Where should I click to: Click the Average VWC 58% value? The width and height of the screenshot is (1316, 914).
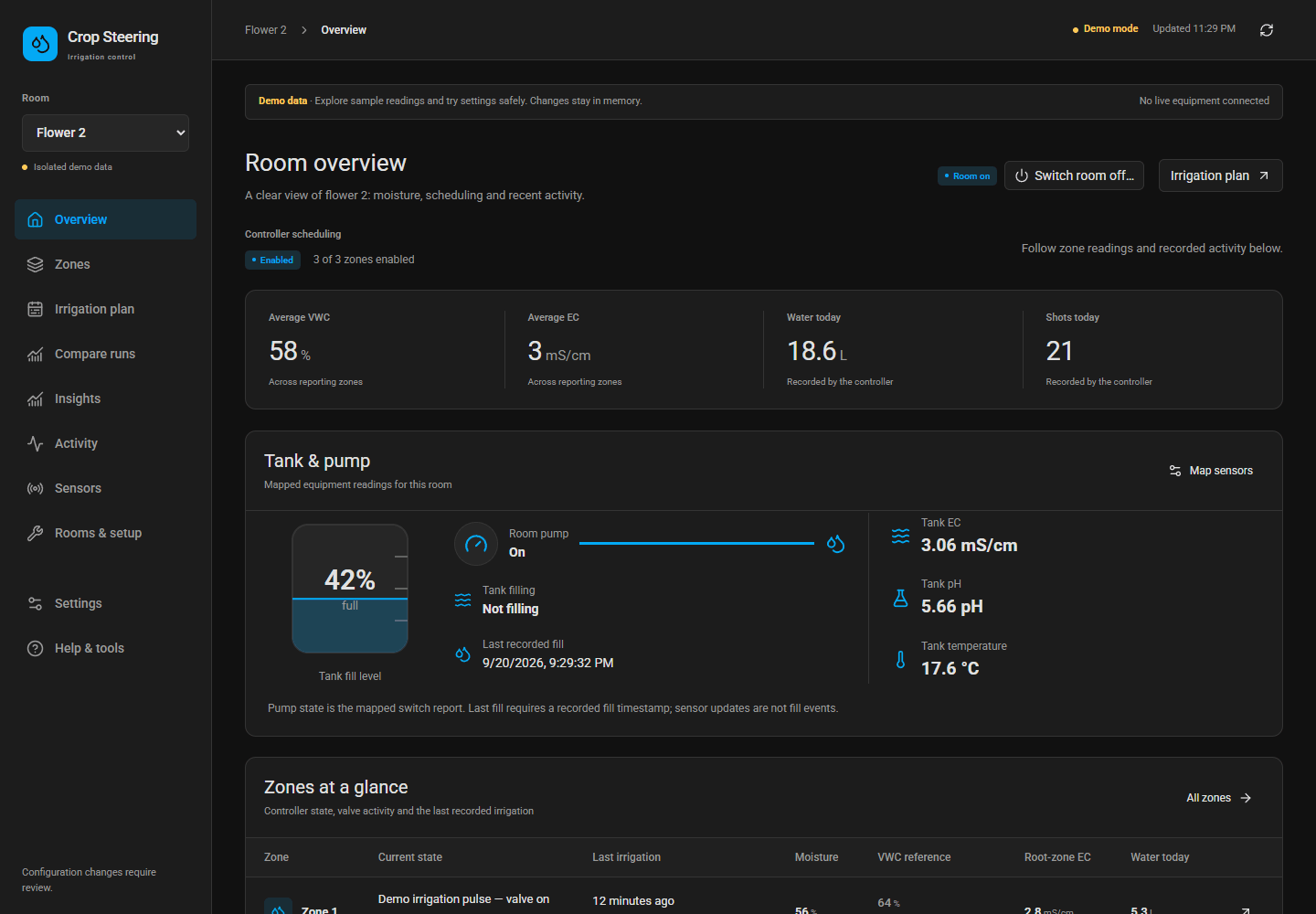click(290, 351)
